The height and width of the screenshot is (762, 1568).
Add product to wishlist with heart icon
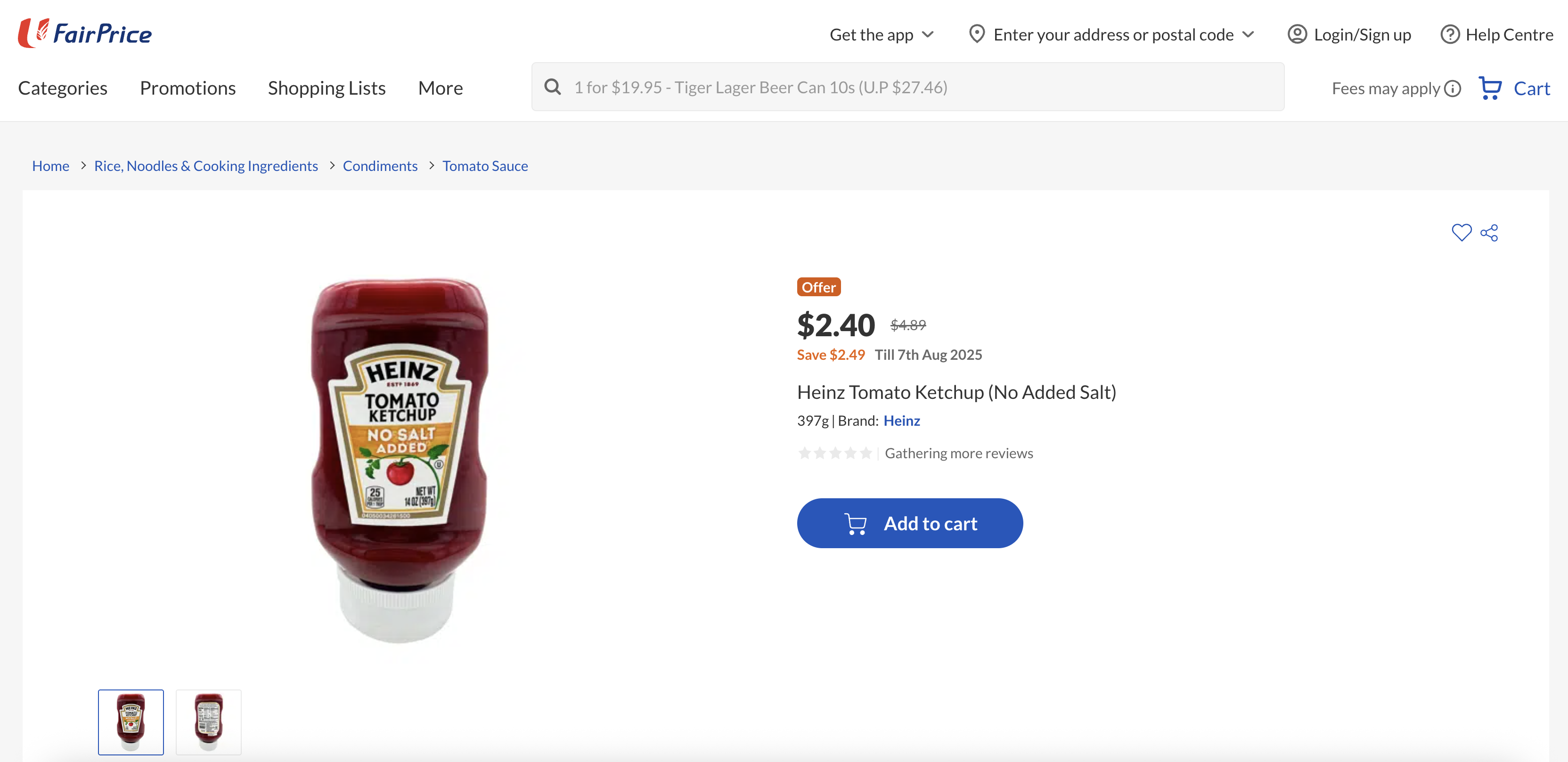(1461, 233)
